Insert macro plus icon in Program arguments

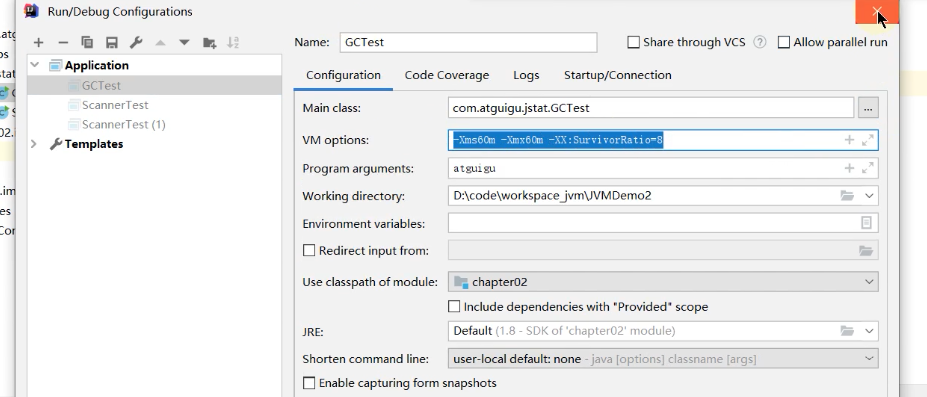click(849, 168)
